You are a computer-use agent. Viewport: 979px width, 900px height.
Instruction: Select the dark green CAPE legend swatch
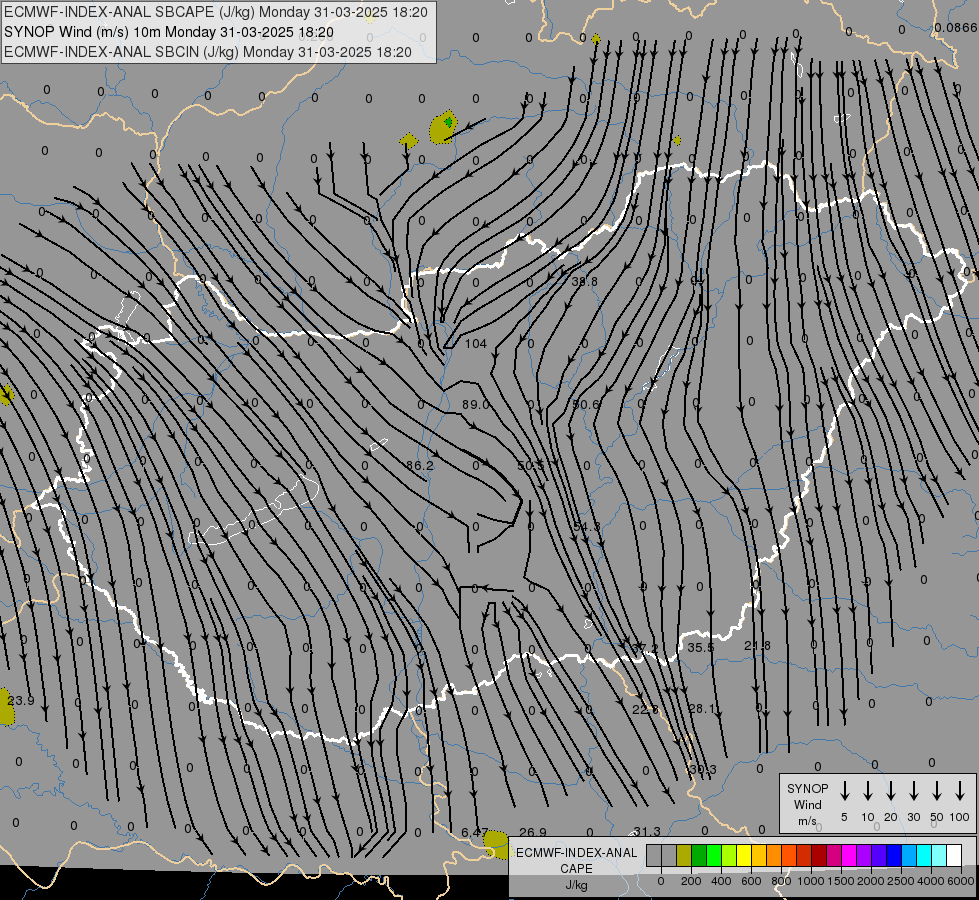pyautogui.click(x=699, y=856)
